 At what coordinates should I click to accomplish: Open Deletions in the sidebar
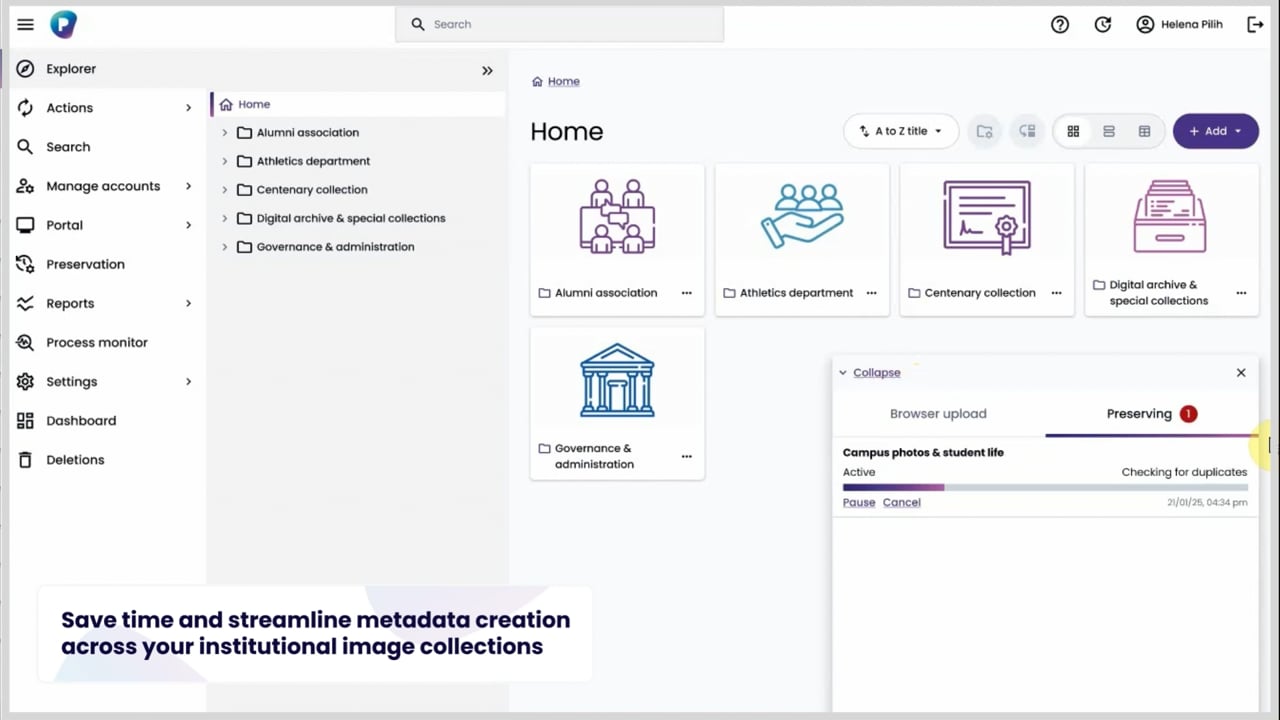click(x=75, y=459)
